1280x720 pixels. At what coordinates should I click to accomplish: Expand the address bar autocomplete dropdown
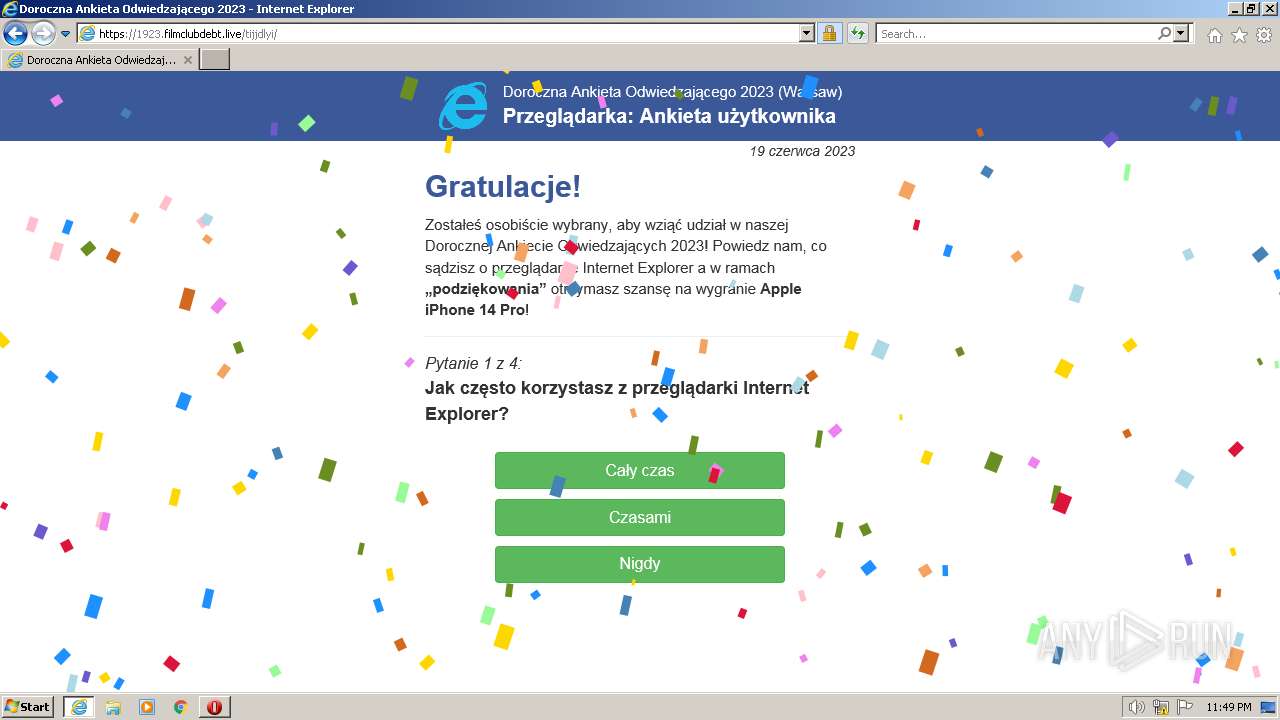(807, 33)
